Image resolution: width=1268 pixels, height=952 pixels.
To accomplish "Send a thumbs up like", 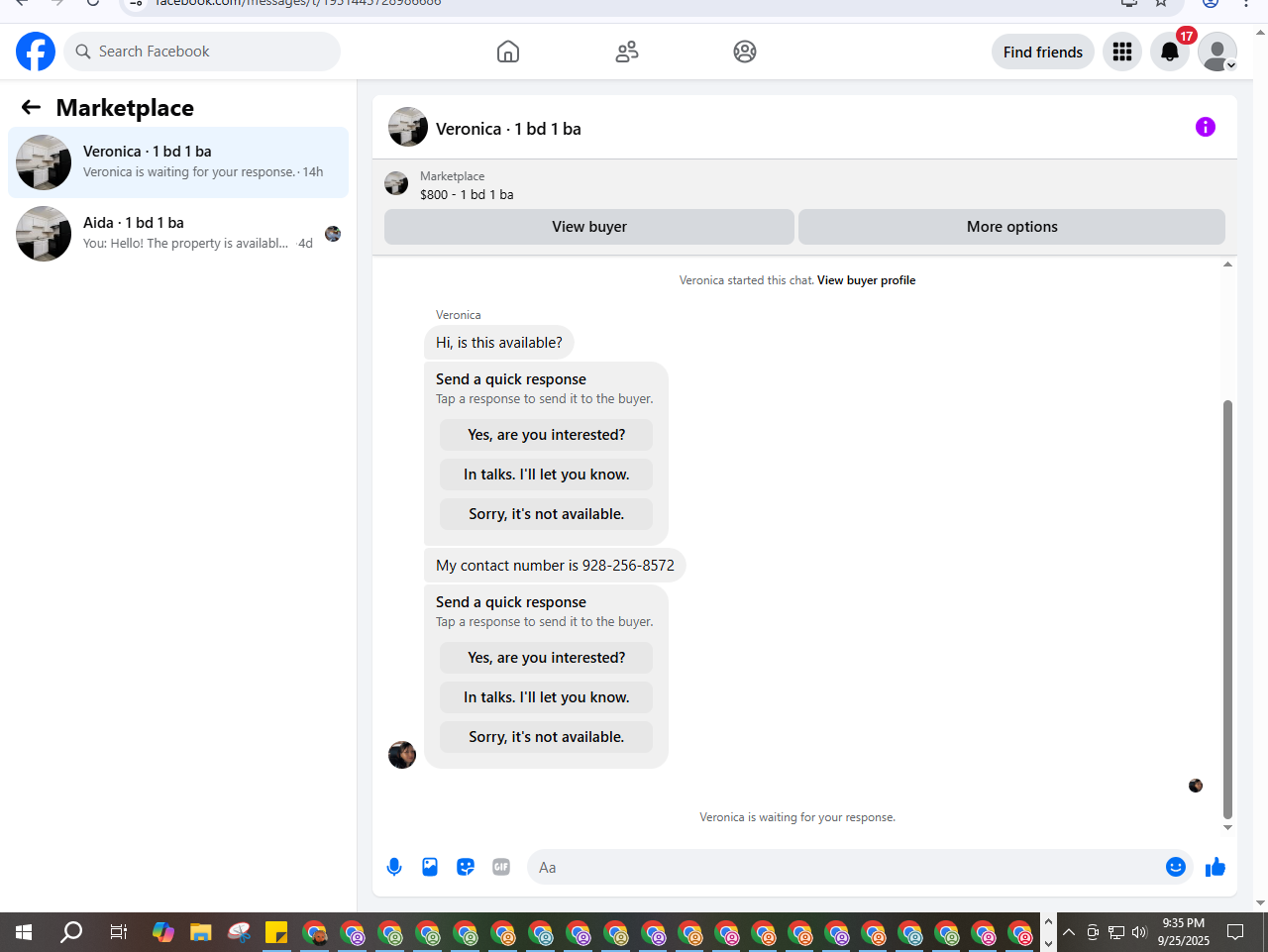I will click(1215, 868).
